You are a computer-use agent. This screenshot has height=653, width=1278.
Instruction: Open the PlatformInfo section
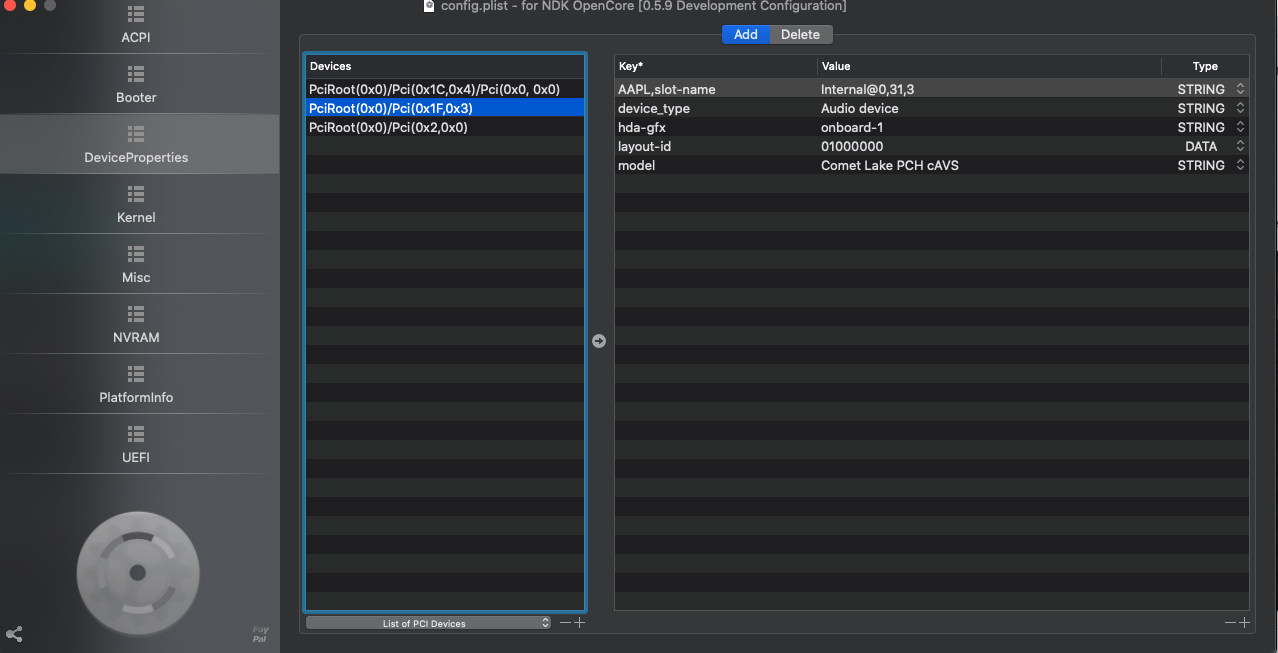[136, 385]
